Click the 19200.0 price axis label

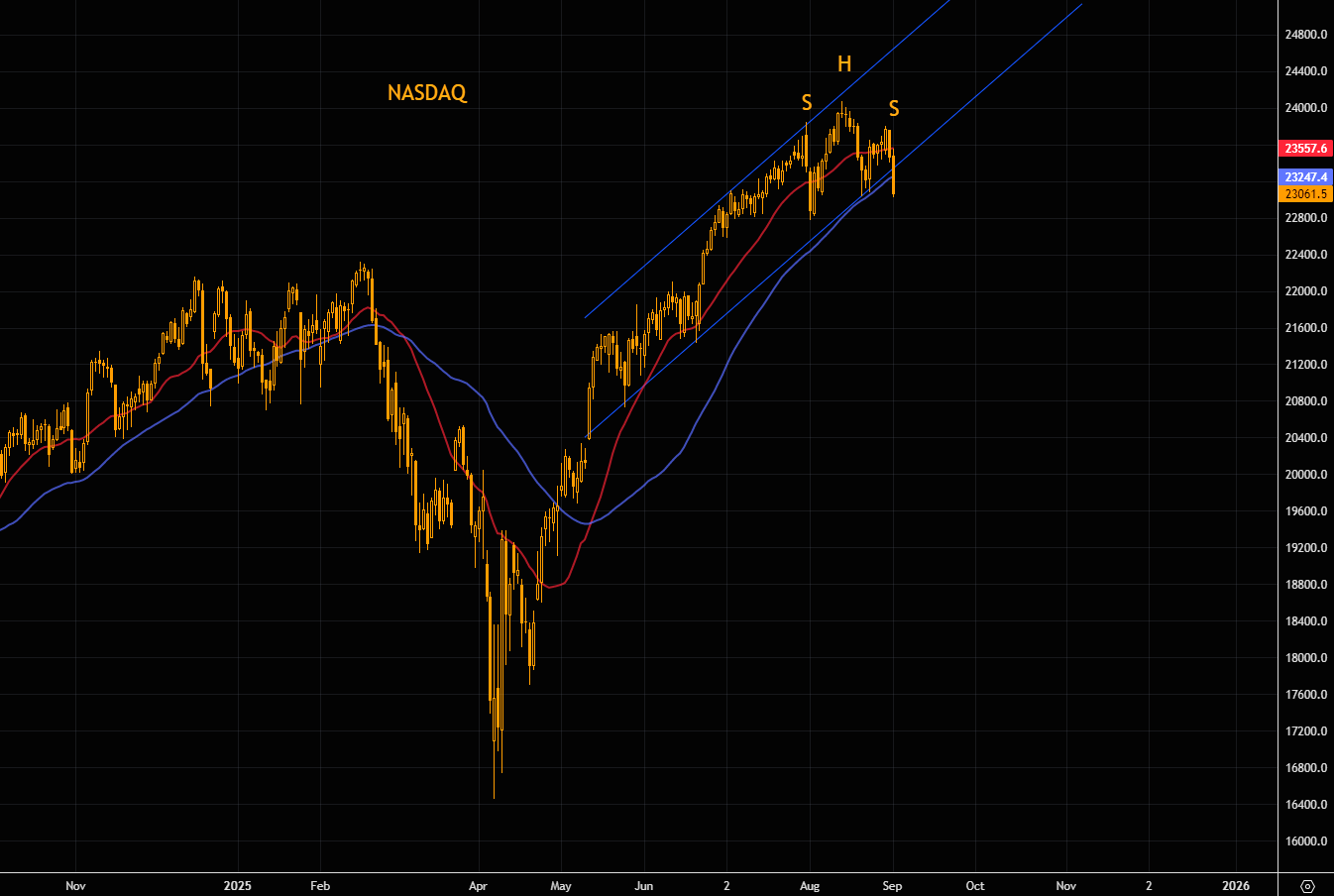(x=1305, y=548)
